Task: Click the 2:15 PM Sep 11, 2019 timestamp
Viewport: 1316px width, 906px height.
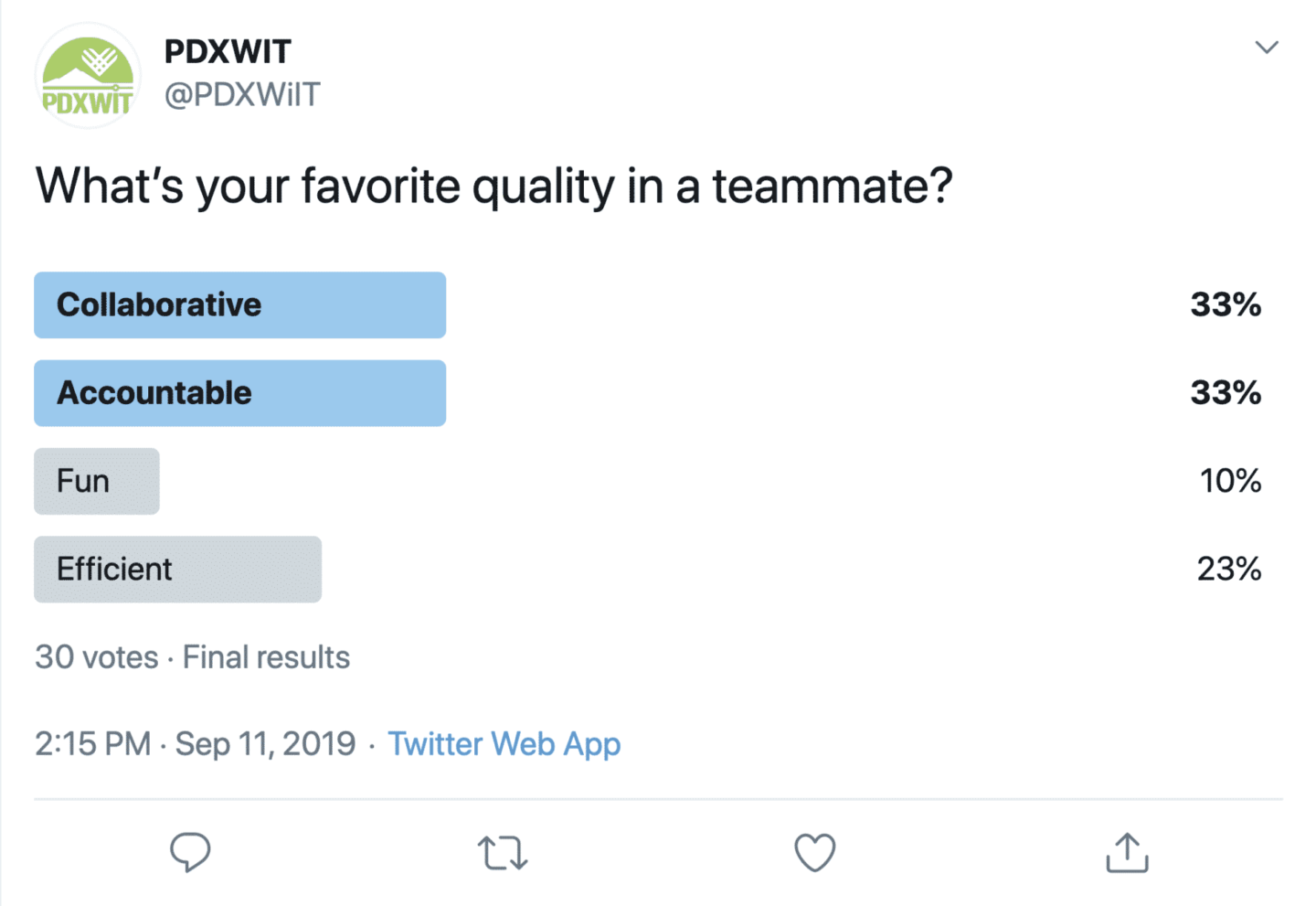Action: (x=195, y=744)
